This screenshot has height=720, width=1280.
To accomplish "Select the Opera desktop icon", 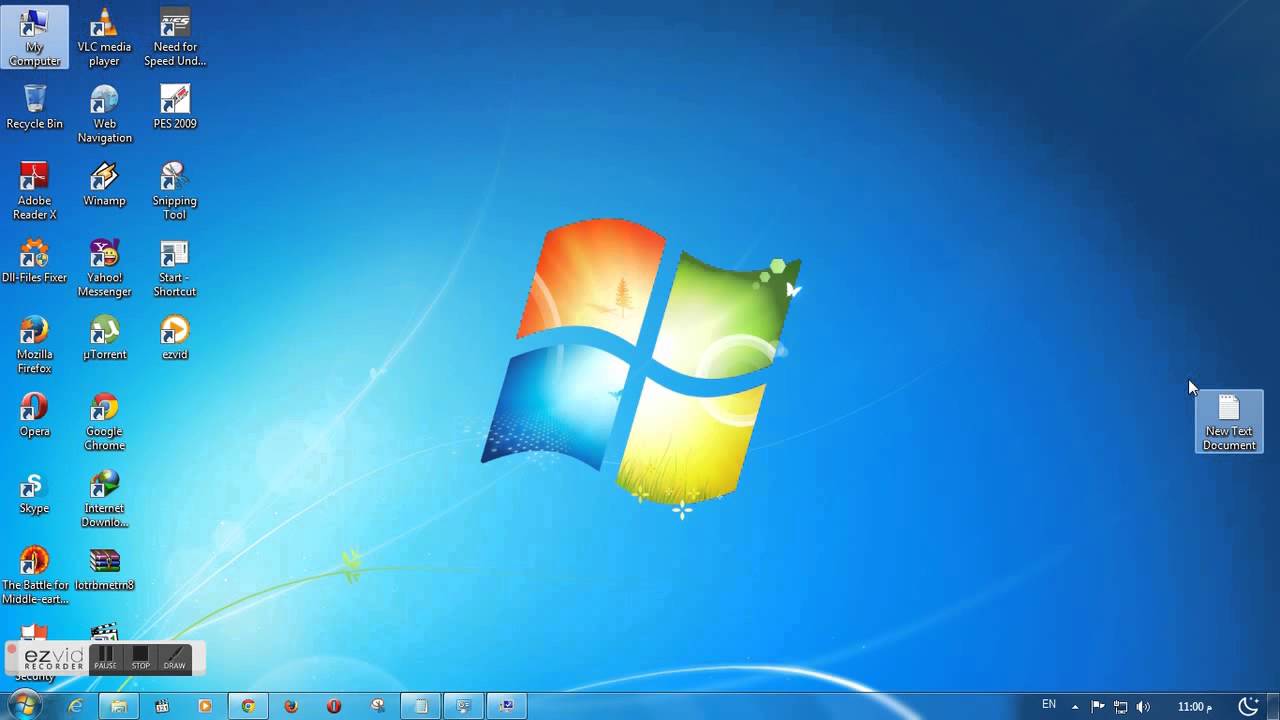I will pos(34,415).
